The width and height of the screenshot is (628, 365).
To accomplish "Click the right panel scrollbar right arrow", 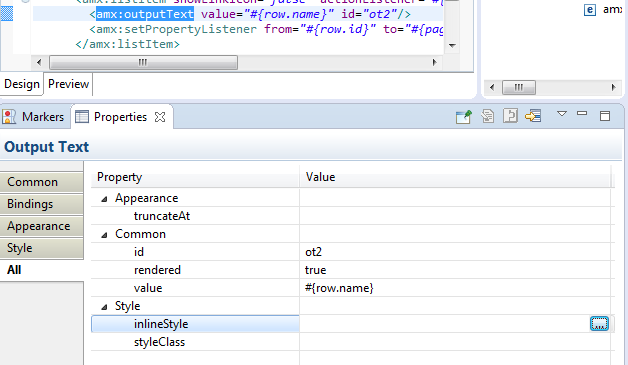I will tap(613, 87).
